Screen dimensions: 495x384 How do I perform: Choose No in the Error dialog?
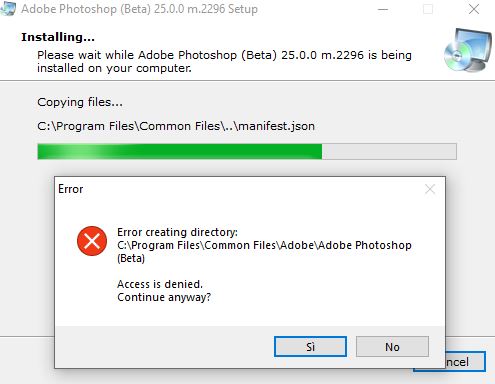coord(392,346)
